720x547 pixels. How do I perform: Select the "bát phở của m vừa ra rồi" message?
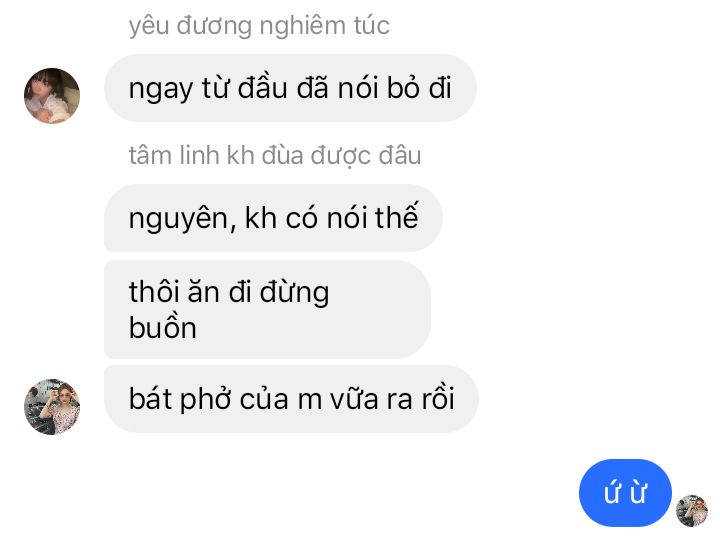pos(291,399)
